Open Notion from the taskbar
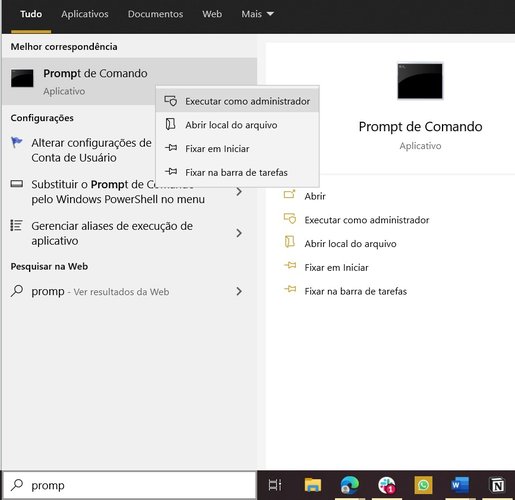515x500 pixels. [x=497, y=485]
